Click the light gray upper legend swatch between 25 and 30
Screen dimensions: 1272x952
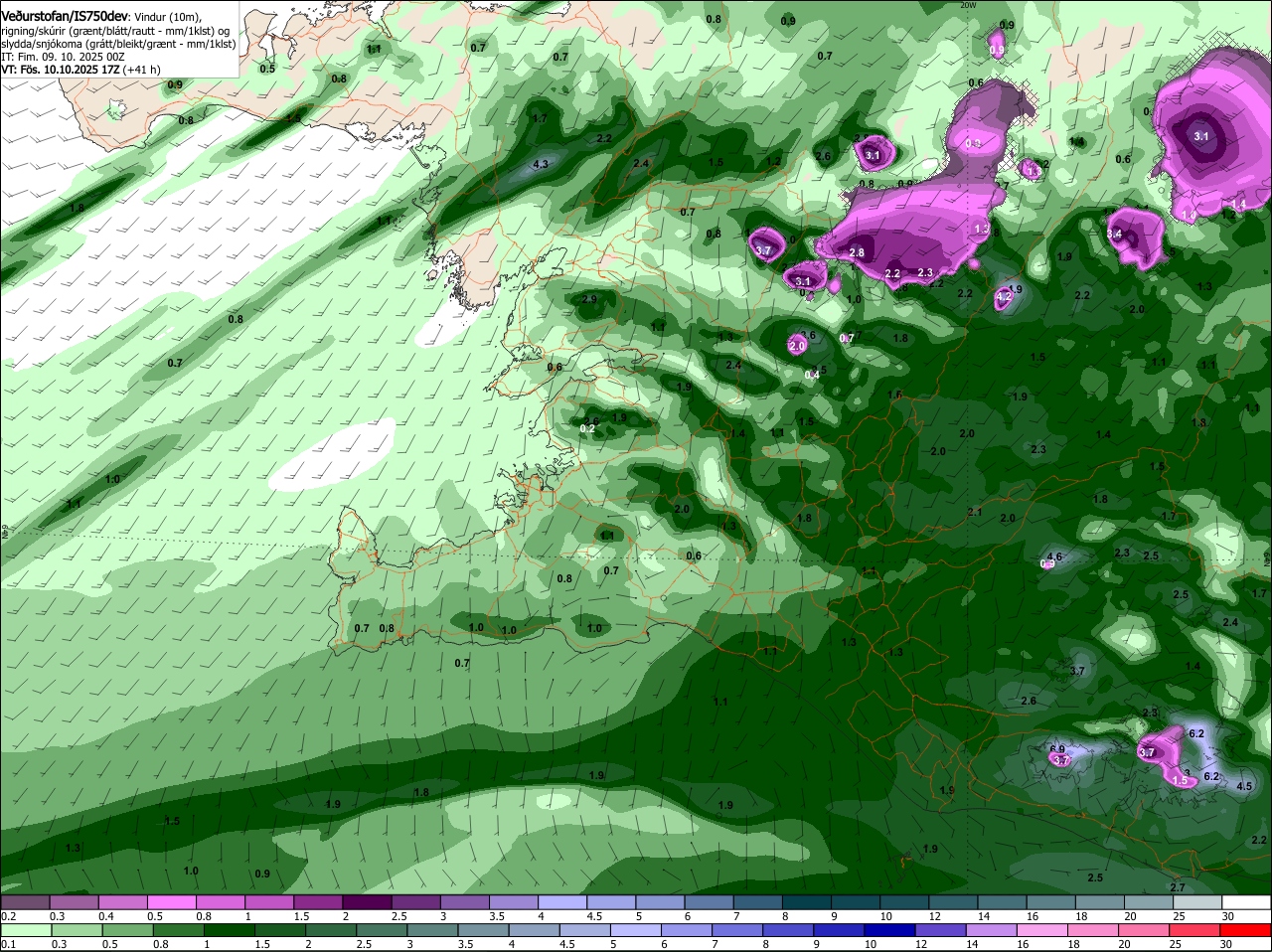1197,902
